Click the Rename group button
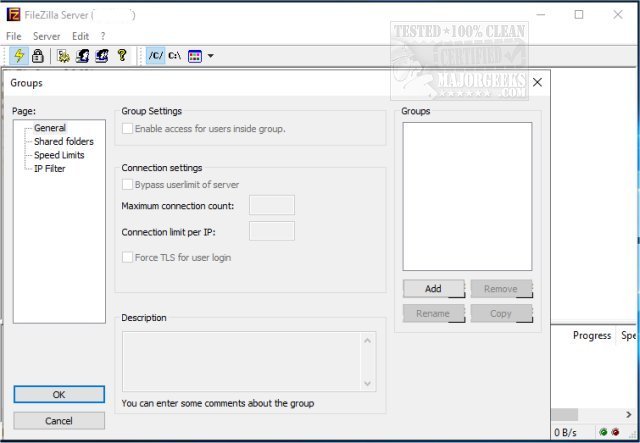The height and width of the screenshot is (443, 640). [x=433, y=314]
